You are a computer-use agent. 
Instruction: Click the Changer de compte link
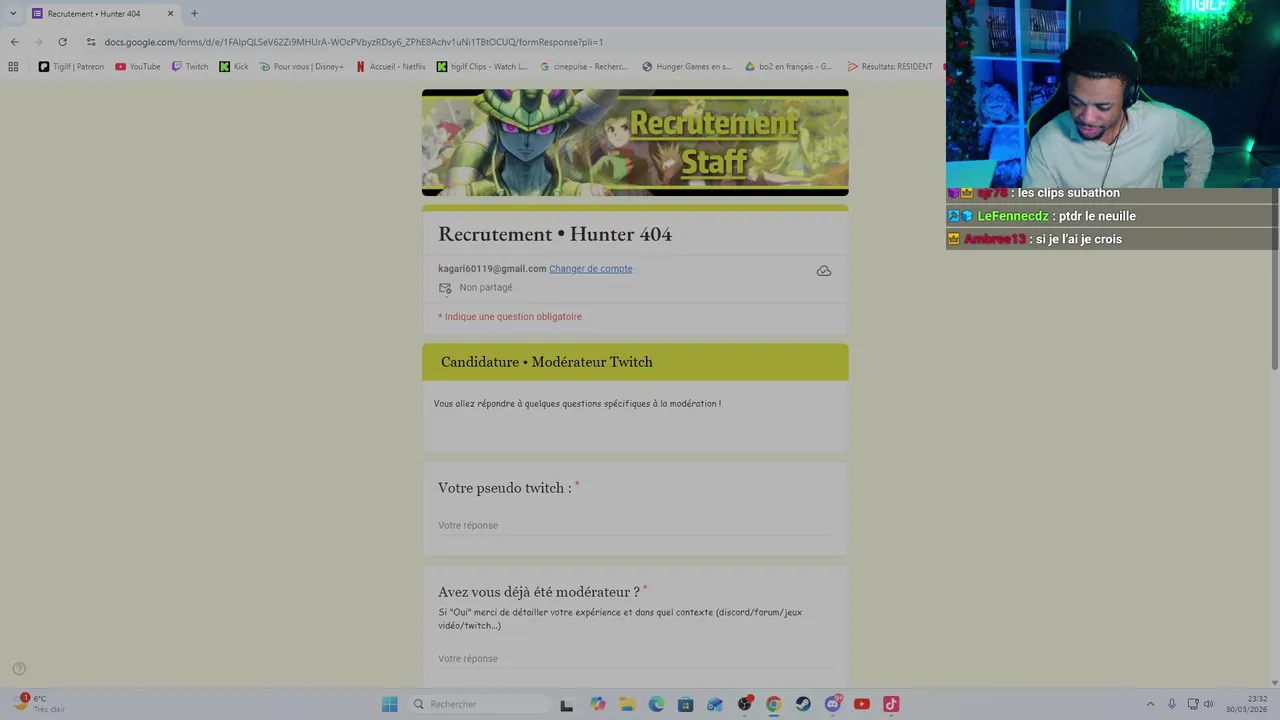tap(590, 268)
